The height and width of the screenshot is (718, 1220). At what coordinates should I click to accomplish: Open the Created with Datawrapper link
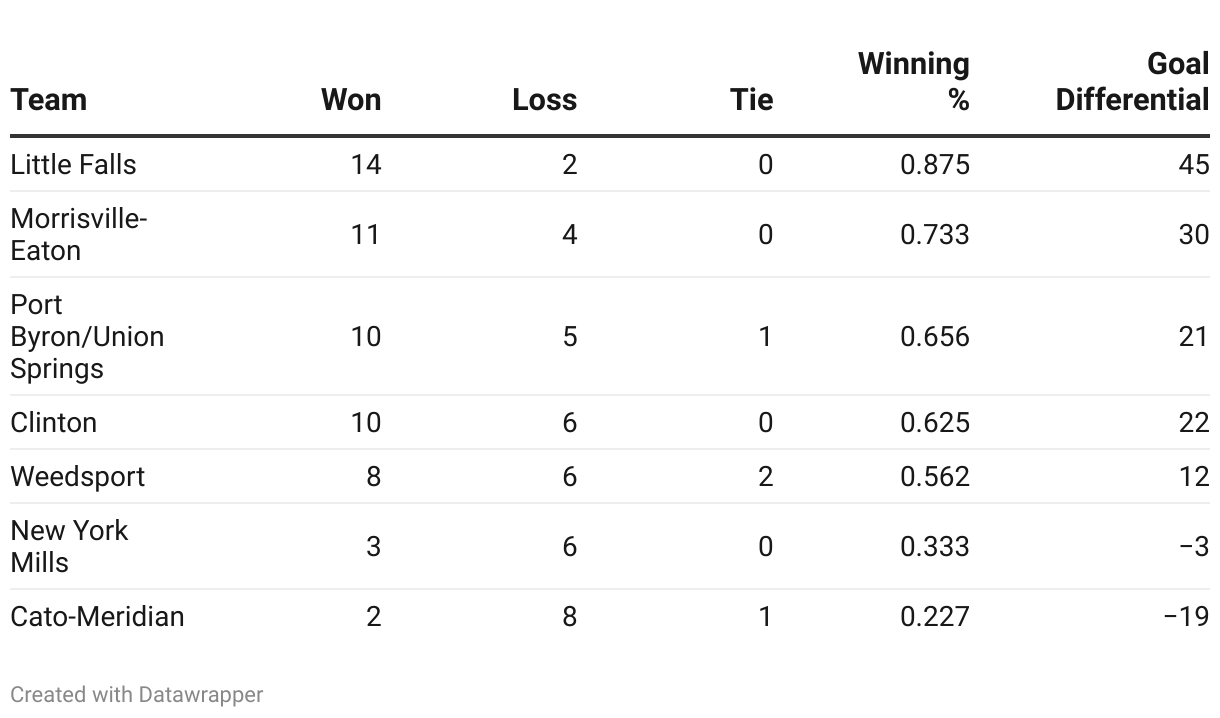(137, 694)
